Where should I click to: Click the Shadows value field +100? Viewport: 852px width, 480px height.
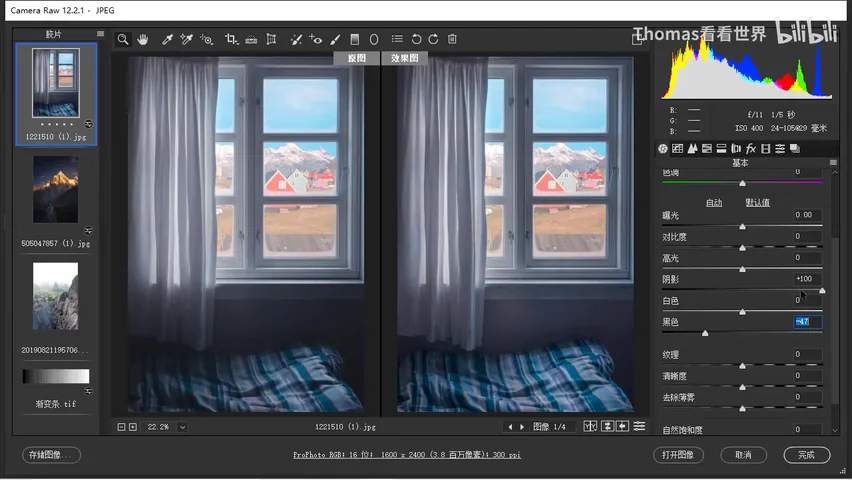pyautogui.click(x=806, y=279)
